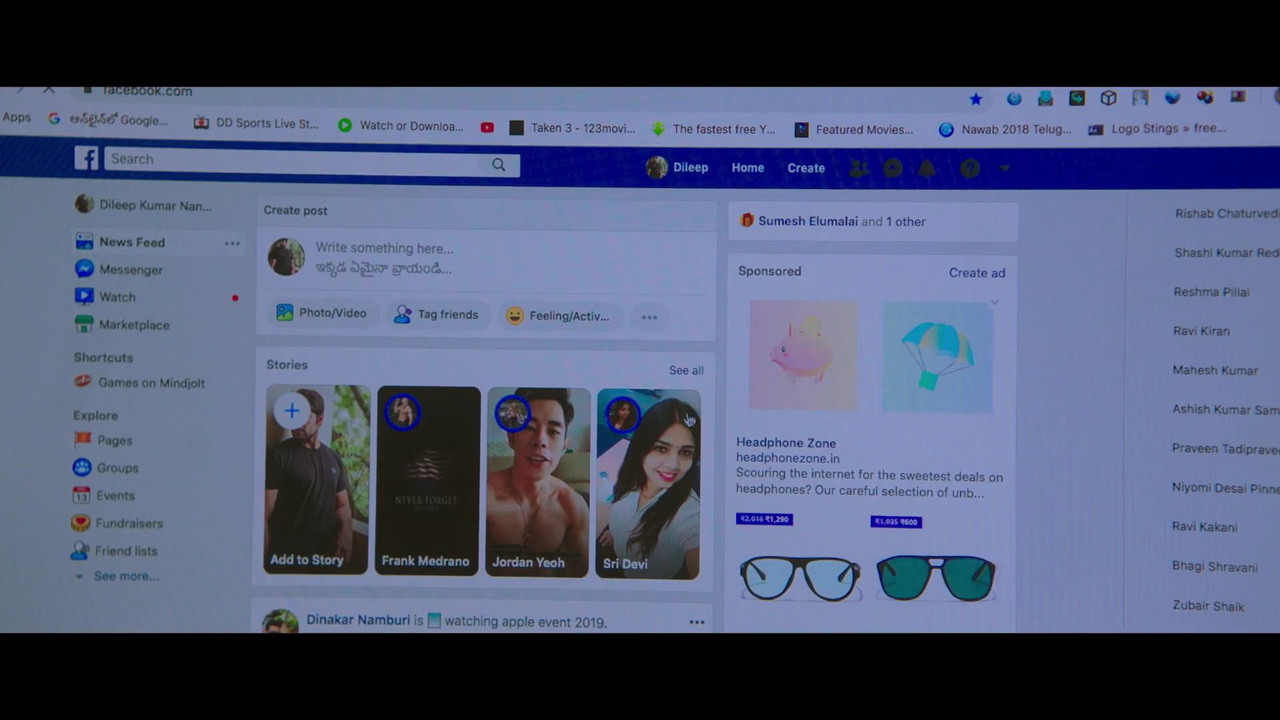Open chat with Mahesh Kumar

1215,370
